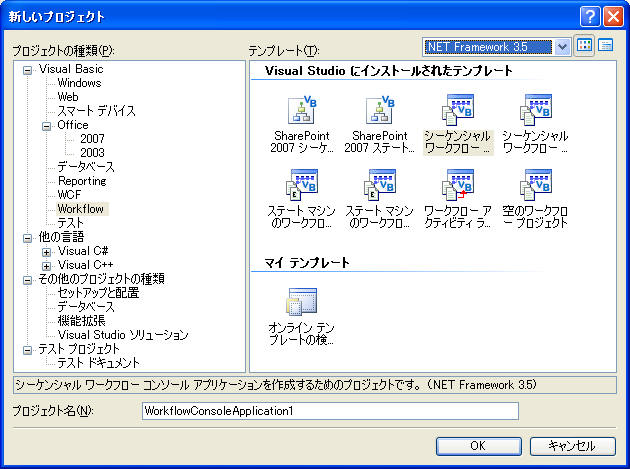Select the Visual Basic root label
Screen dimensions: 630x469
click(x=71, y=69)
